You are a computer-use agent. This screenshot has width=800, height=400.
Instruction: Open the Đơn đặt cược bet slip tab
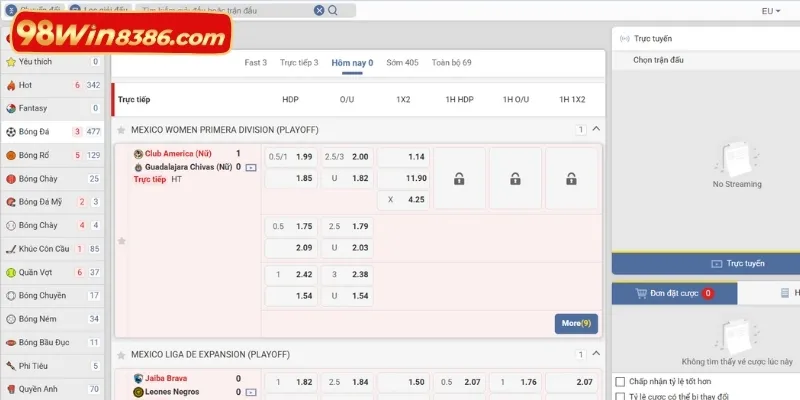coord(674,293)
